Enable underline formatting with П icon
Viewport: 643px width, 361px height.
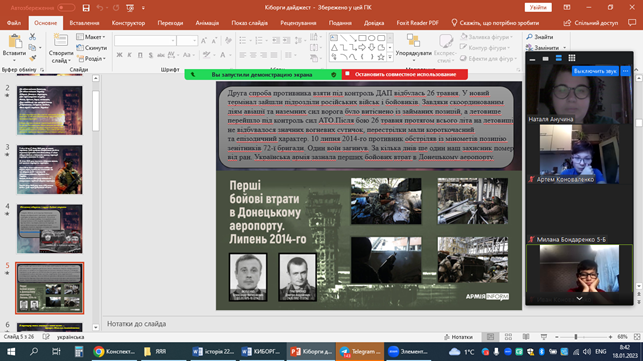[x=140, y=55]
